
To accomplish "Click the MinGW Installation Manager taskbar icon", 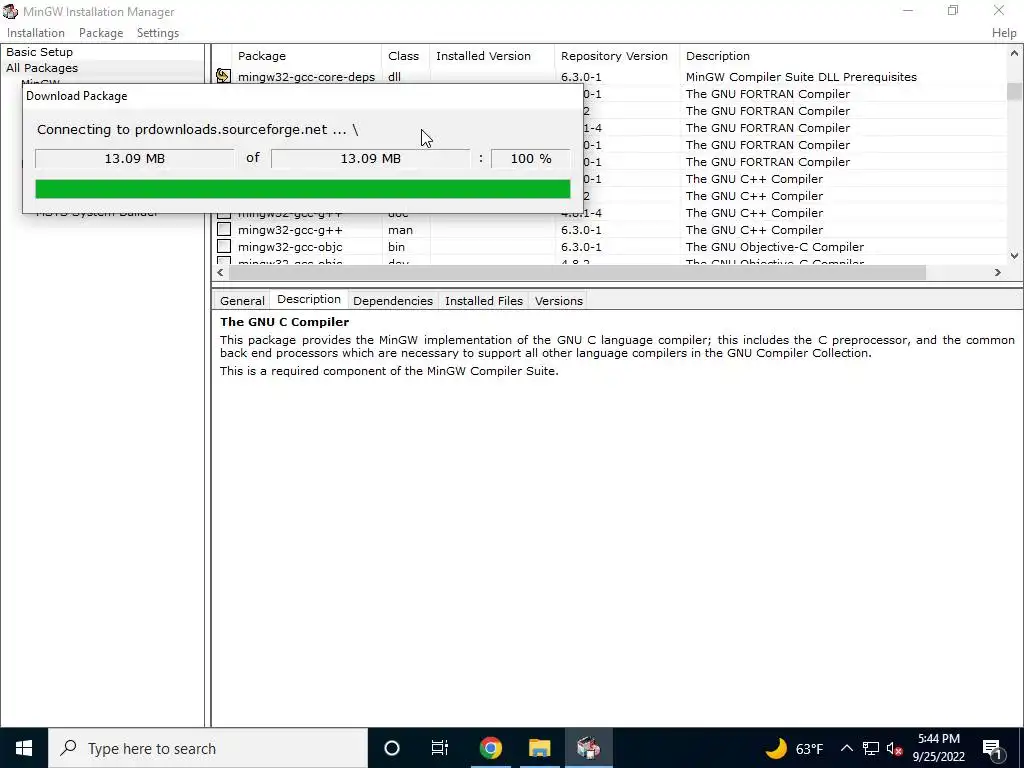I will (588, 748).
